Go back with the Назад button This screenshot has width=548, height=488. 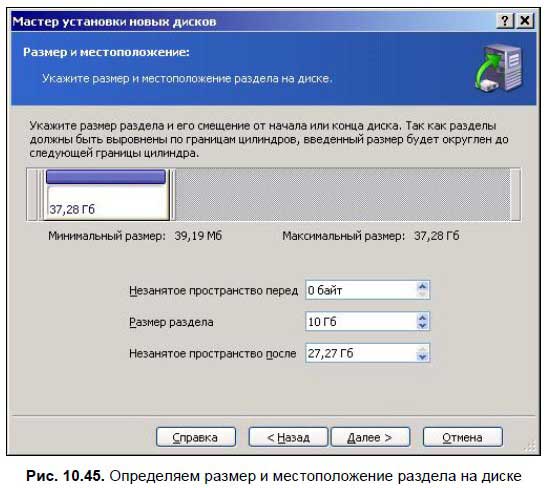pos(288,437)
